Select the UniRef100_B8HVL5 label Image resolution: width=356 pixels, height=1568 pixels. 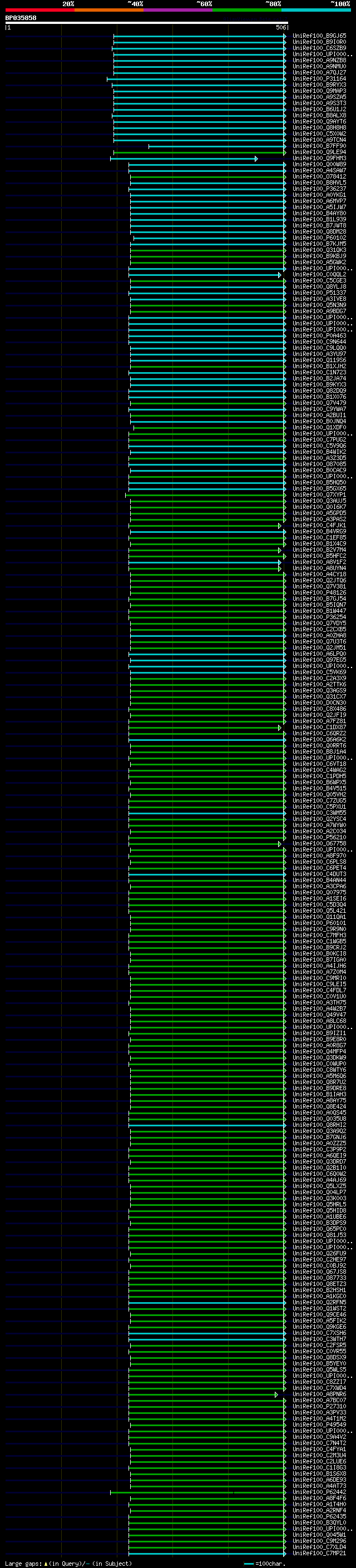tap(319, 182)
